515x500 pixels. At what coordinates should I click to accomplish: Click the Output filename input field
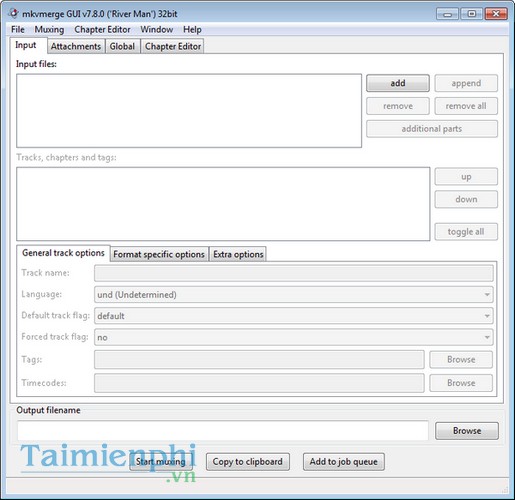223,431
